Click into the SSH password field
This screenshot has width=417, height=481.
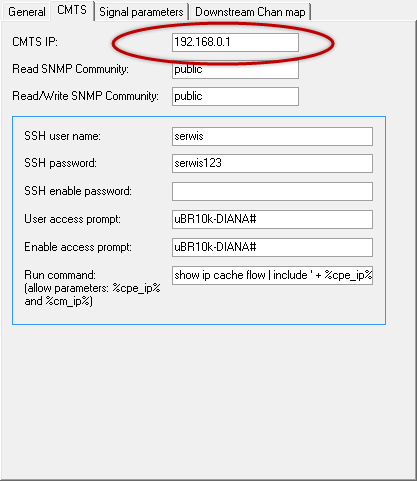(x=272, y=163)
